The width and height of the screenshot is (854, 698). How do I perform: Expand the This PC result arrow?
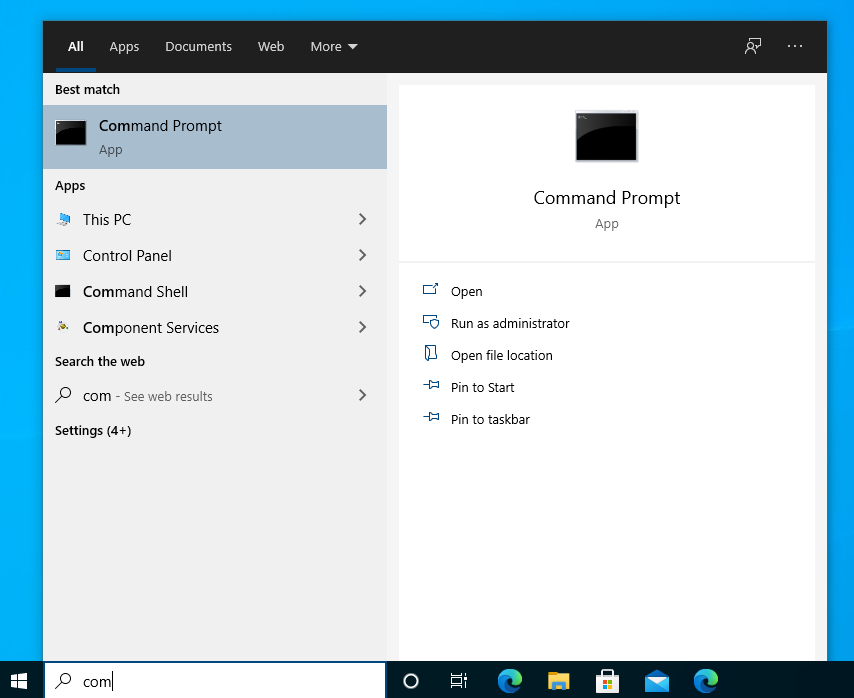[x=362, y=219]
